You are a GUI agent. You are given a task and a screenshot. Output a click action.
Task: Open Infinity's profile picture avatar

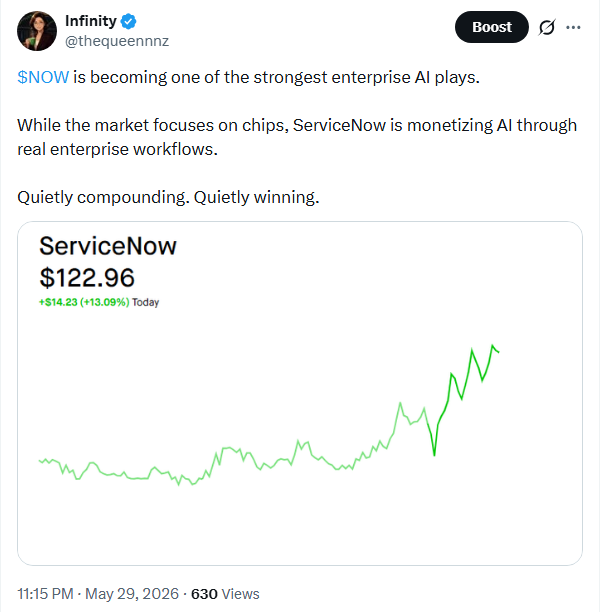(37, 31)
